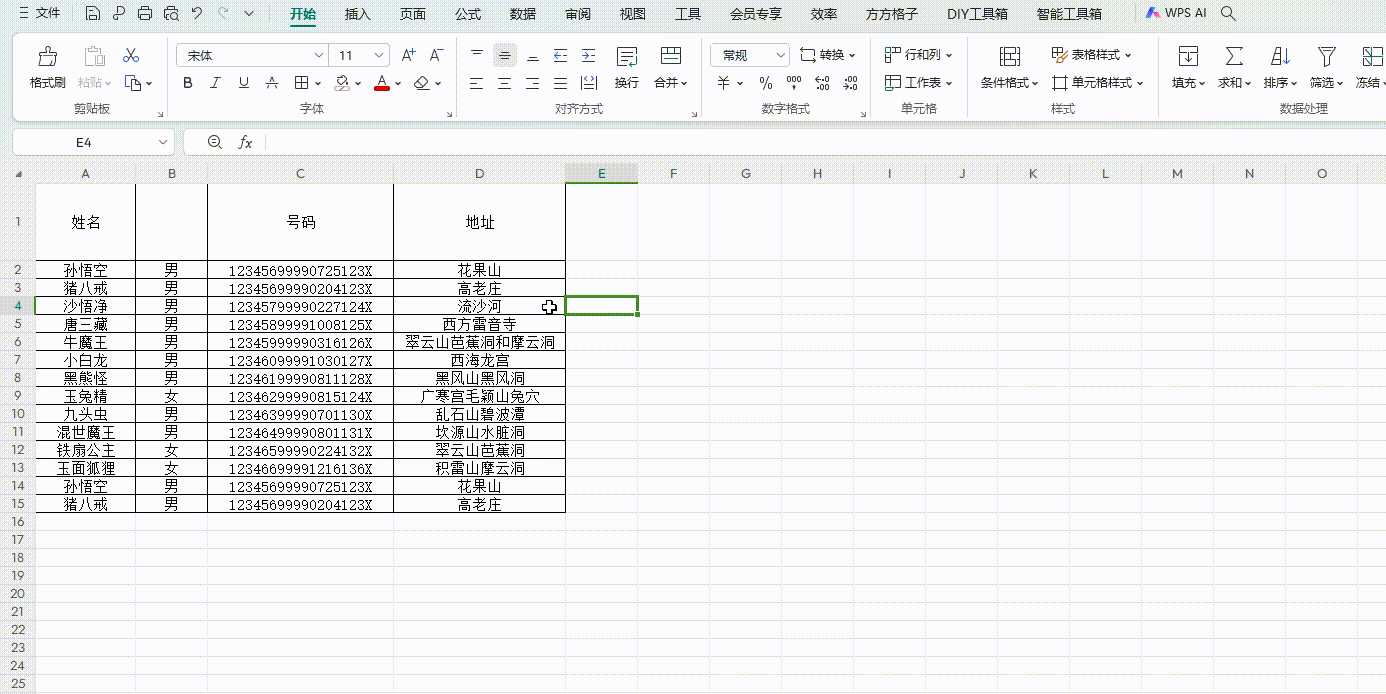
Task: Click the Cut scissors icon
Action: 131,55
